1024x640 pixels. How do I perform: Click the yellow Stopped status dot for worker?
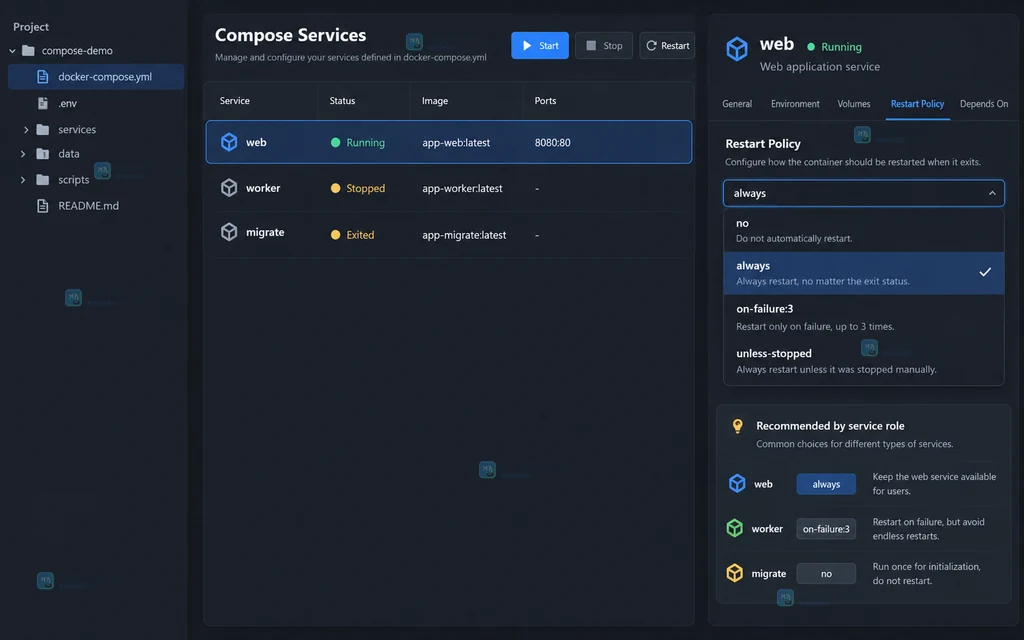tap(335, 188)
